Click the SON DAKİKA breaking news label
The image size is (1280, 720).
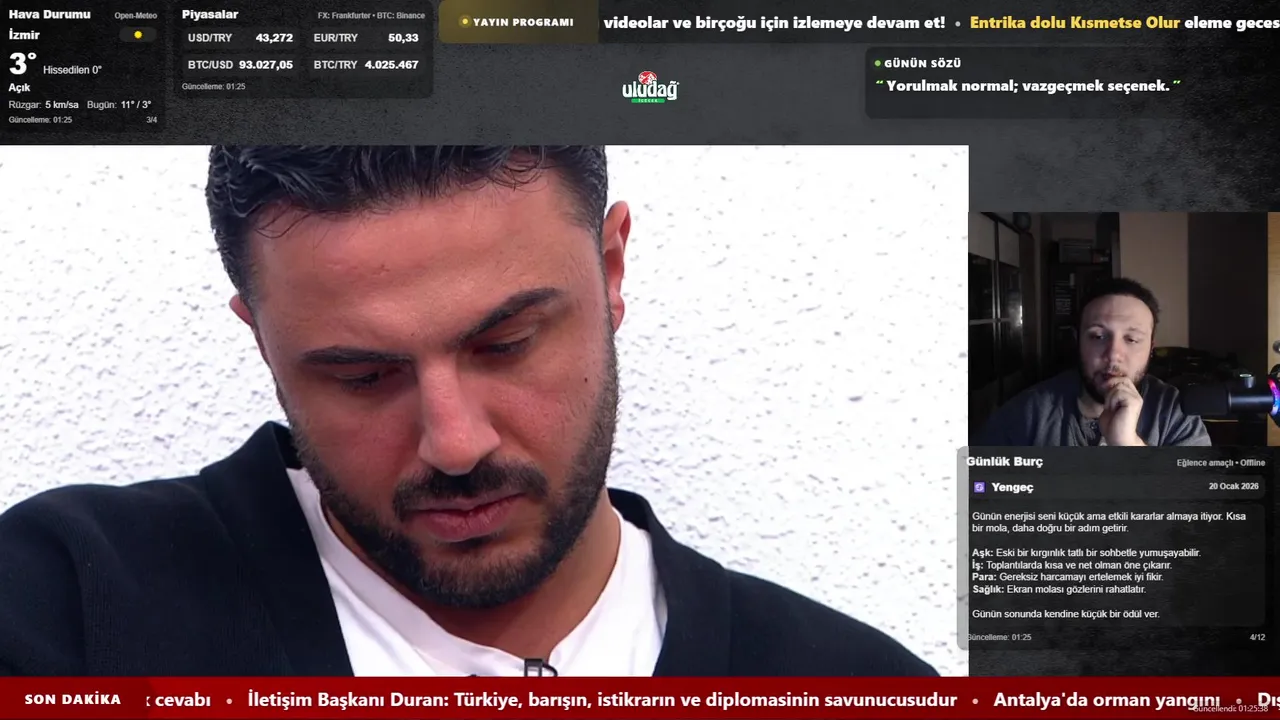[73, 699]
